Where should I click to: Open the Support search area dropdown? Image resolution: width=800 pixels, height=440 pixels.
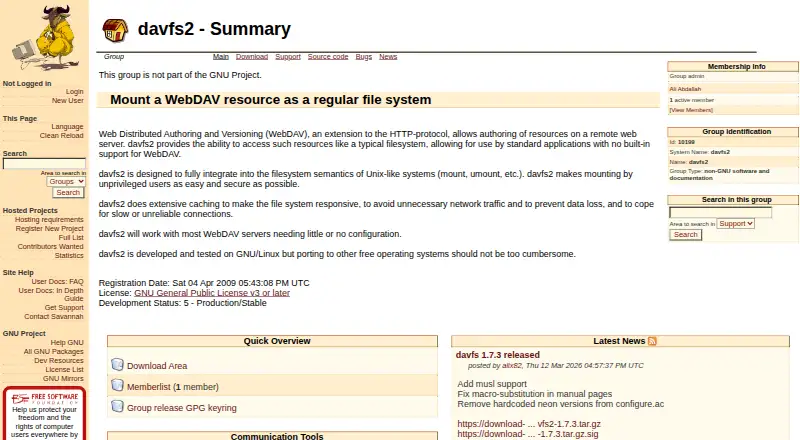tap(736, 224)
